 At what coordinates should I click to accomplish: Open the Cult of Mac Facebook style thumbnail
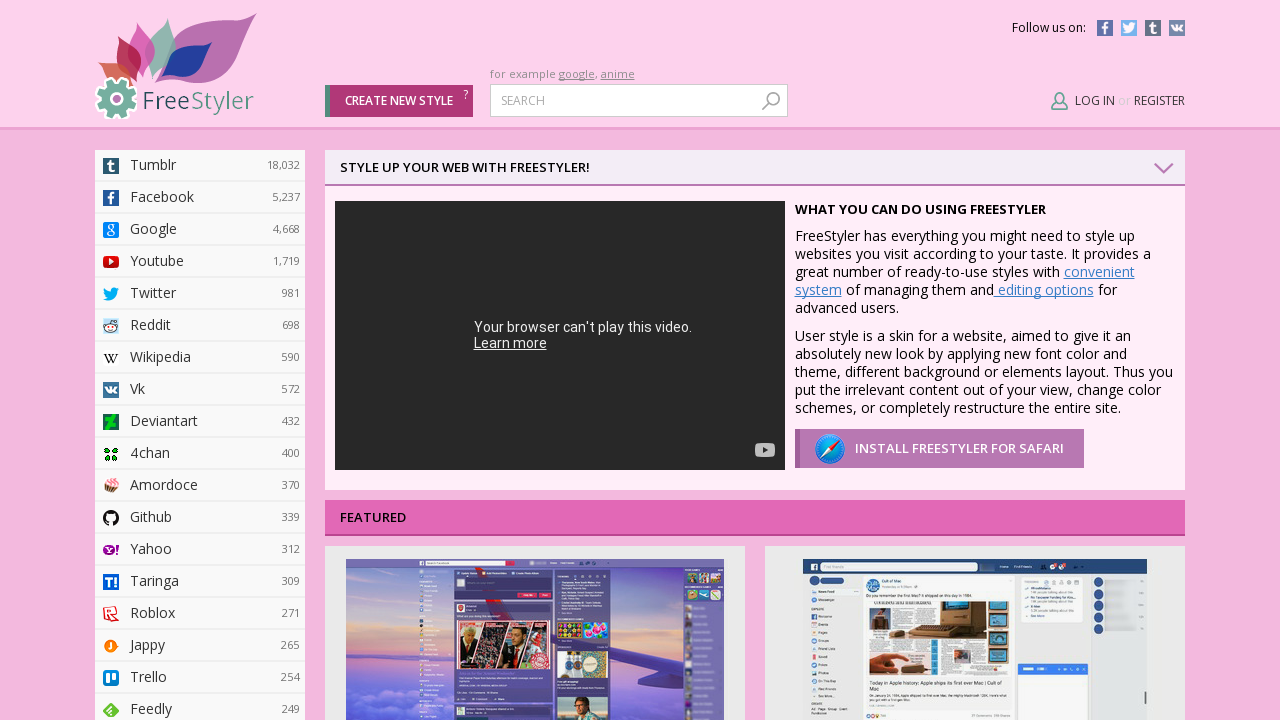point(975,639)
